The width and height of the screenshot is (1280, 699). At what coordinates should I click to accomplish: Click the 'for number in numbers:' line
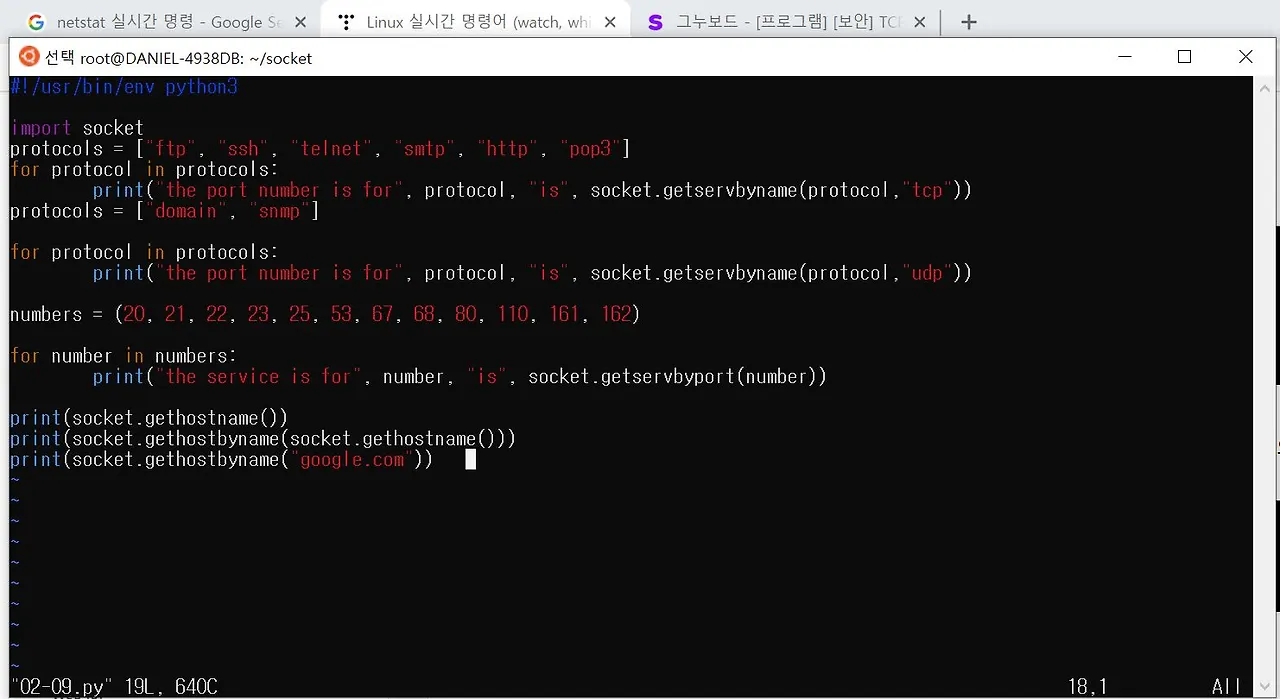tap(124, 356)
